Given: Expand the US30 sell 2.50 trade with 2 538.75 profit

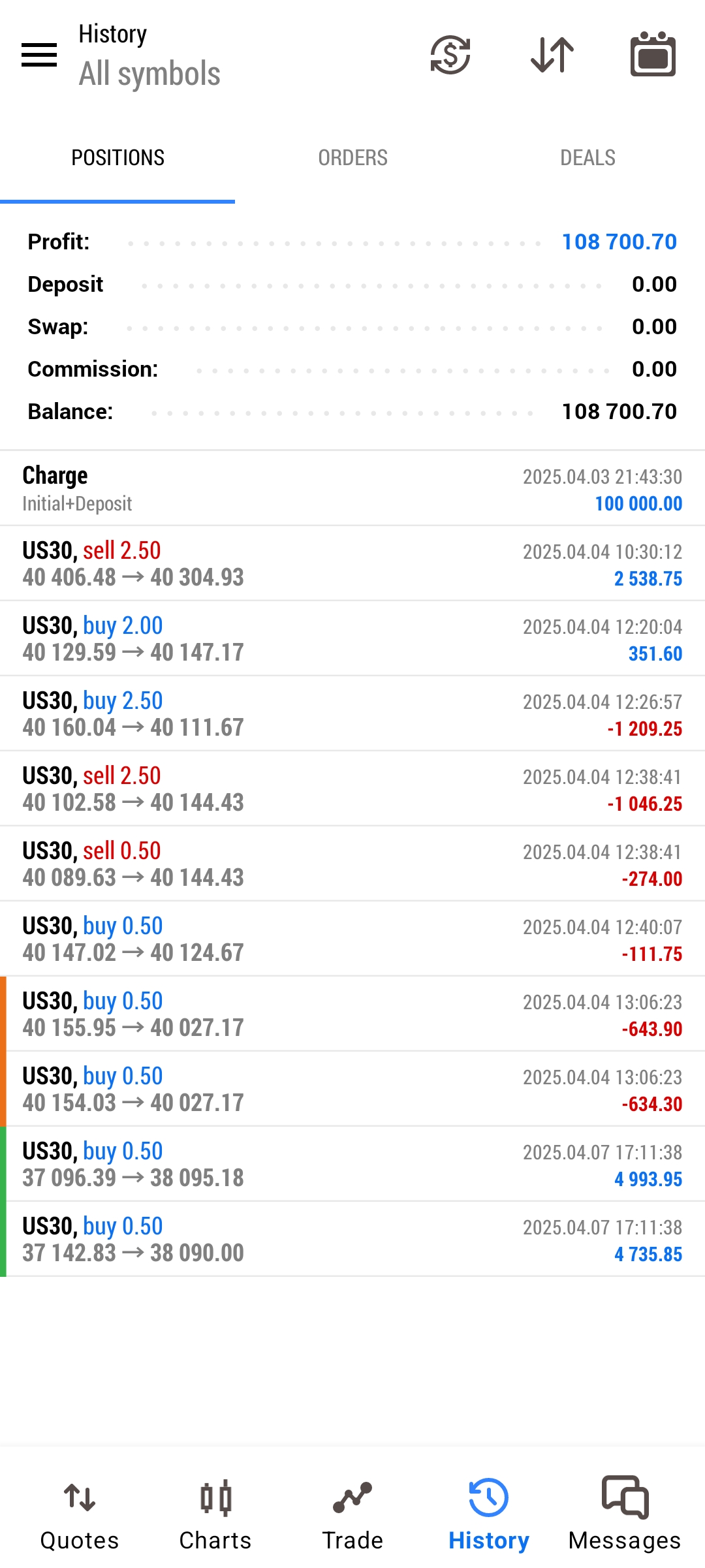Looking at the screenshot, I should coord(352,563).
